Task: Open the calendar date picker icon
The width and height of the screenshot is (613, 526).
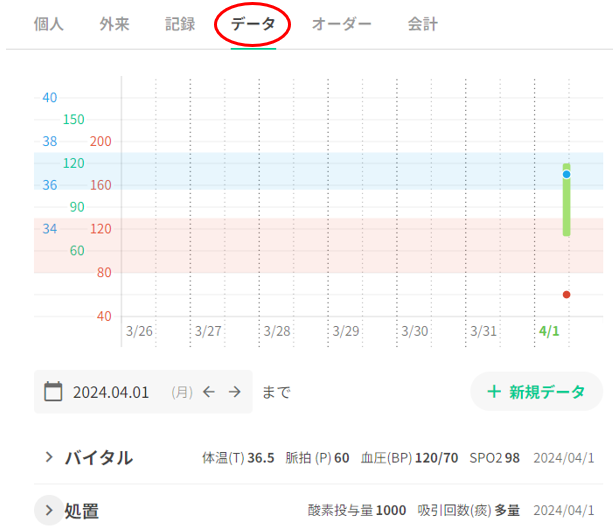Action: pos(53,391)
